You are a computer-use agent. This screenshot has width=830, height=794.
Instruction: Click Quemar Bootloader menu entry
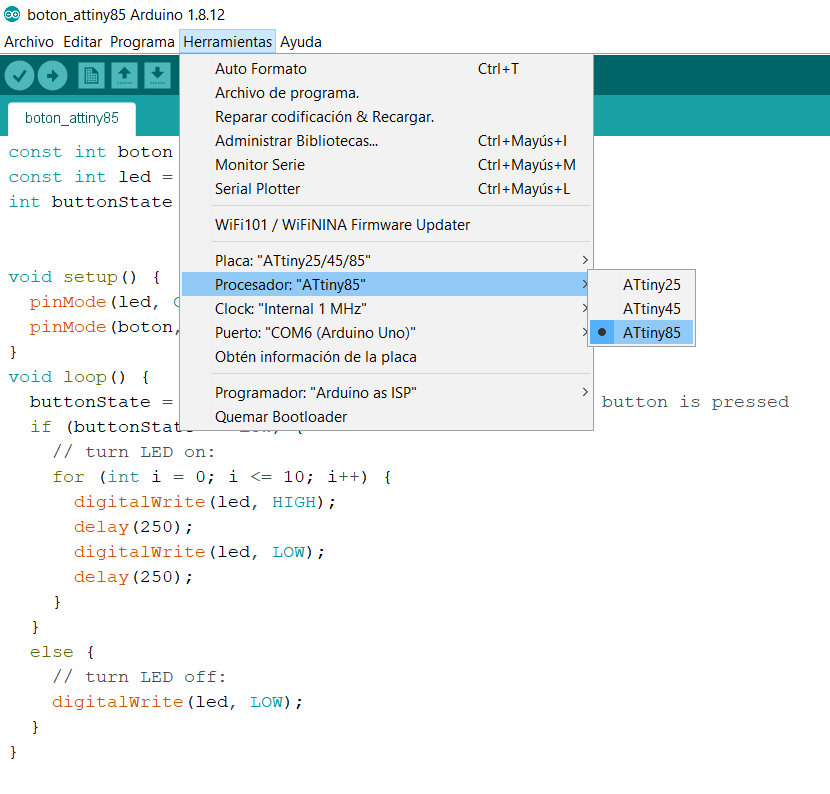pyautogui.click(x=281, y=417)
